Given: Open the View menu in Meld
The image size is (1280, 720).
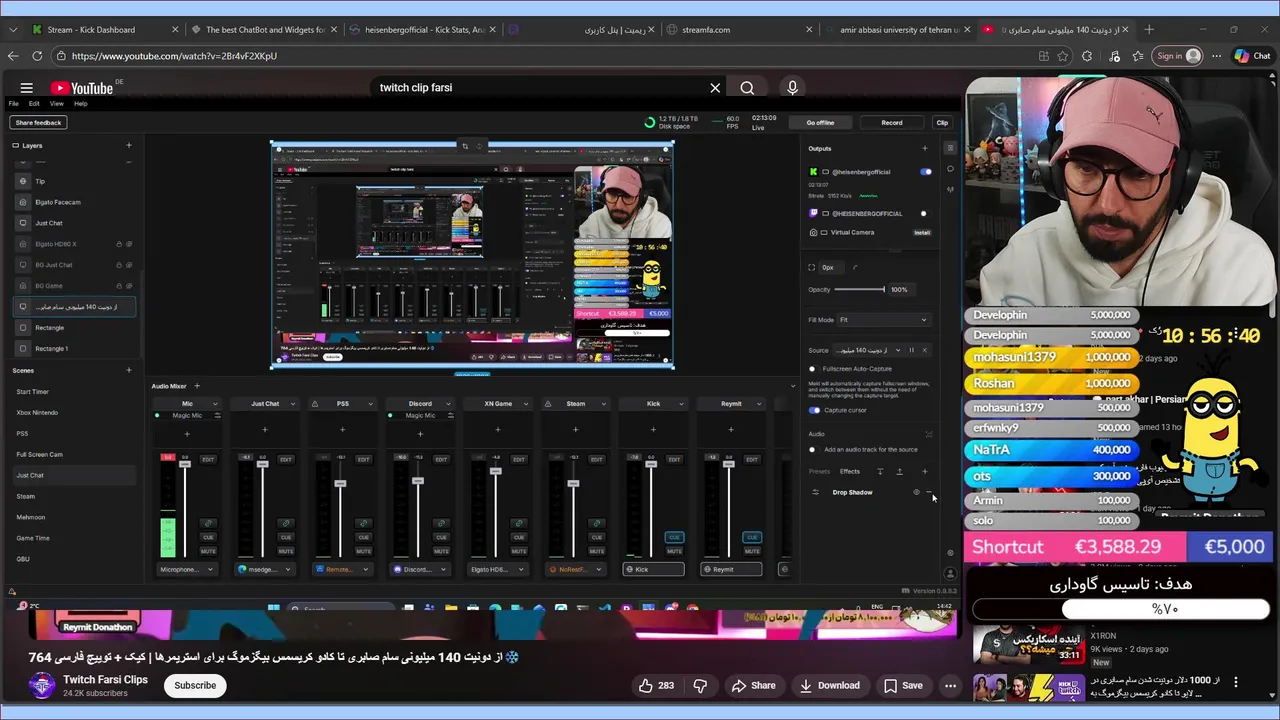Looking at the screenshot, I should (57, 103).
